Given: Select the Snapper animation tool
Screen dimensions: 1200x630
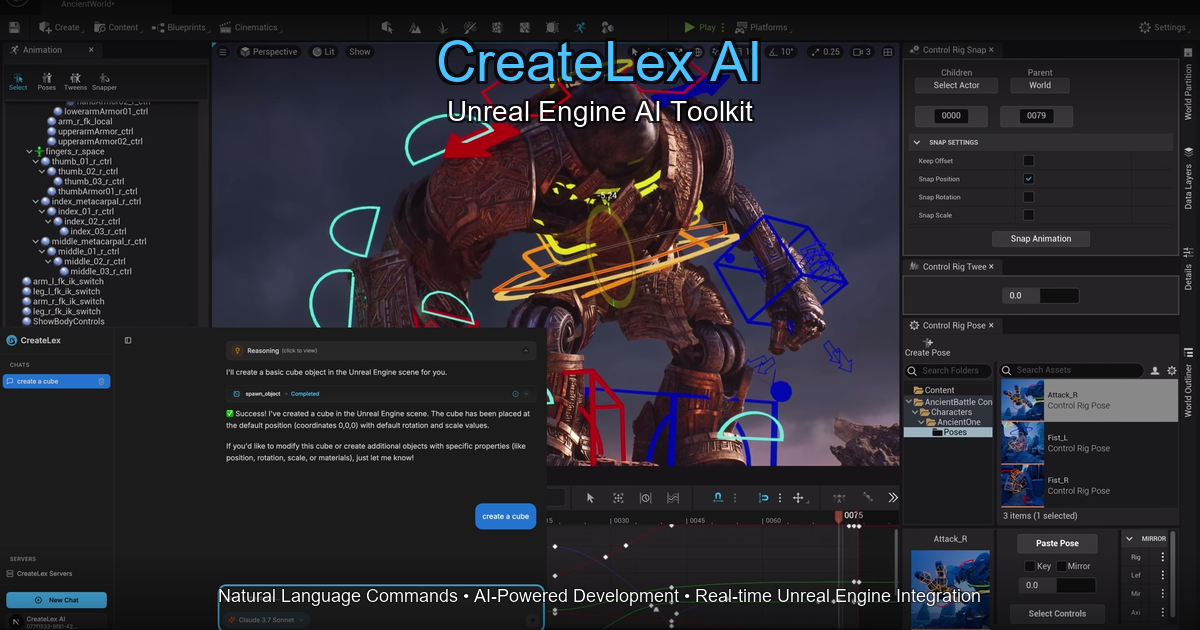Looking at the screenshot, I should 104,81.
